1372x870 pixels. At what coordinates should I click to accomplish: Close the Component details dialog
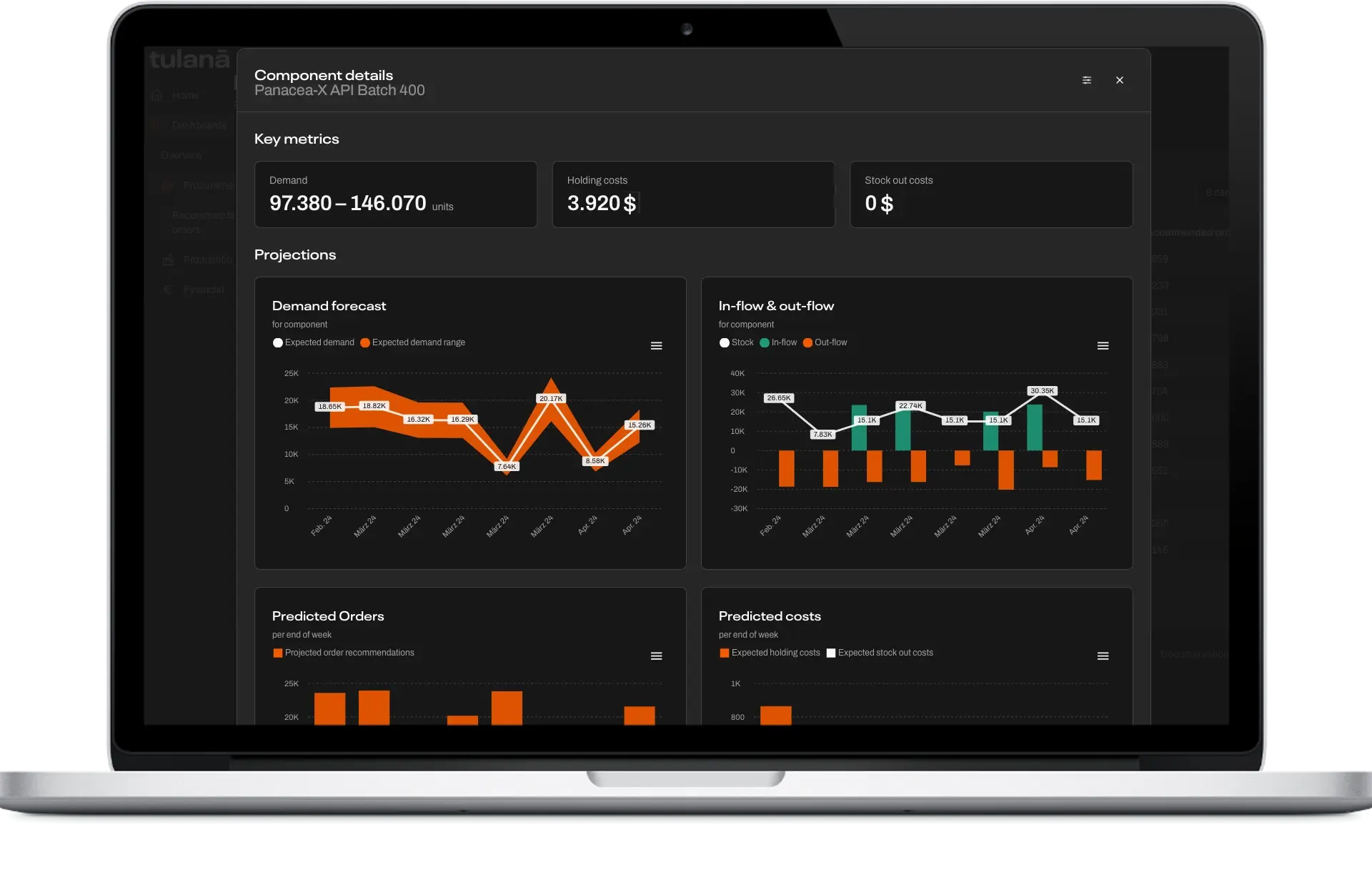tap(1120, 80)
